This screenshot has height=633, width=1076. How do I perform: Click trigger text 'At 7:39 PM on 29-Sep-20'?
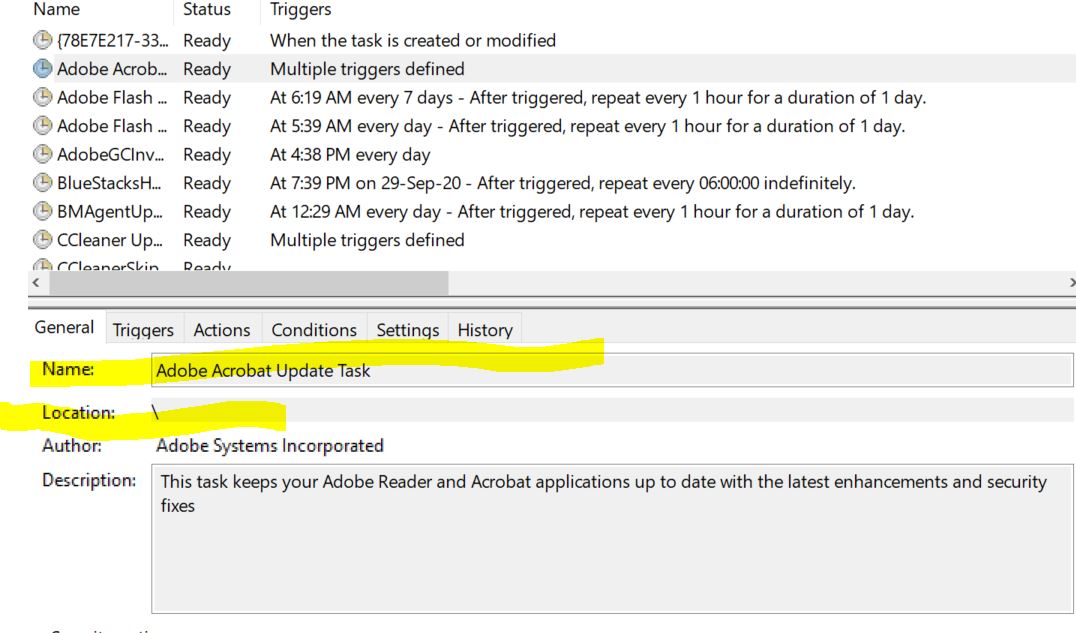tap(366, 183)
